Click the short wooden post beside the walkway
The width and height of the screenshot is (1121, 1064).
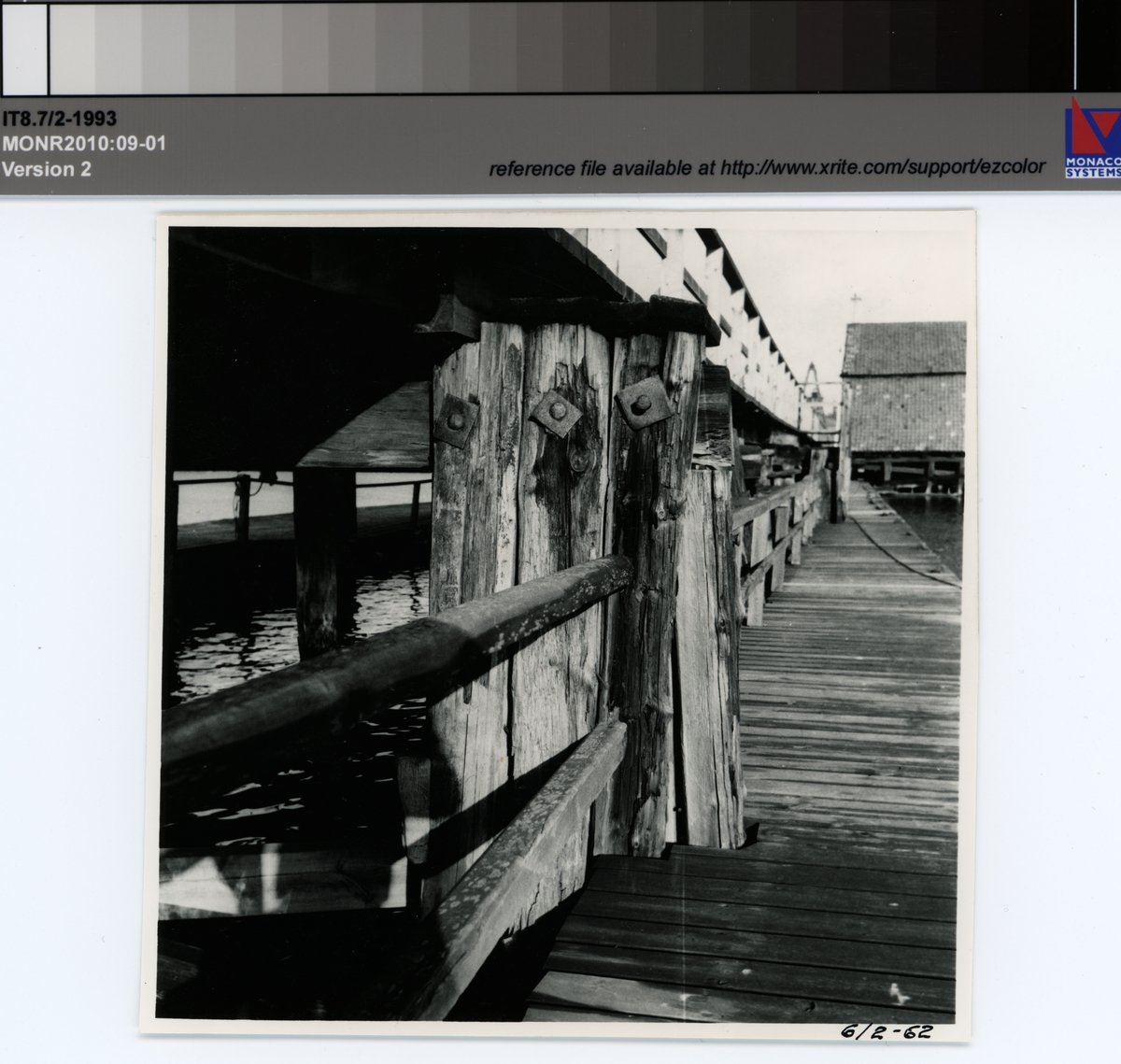(708, 654)
